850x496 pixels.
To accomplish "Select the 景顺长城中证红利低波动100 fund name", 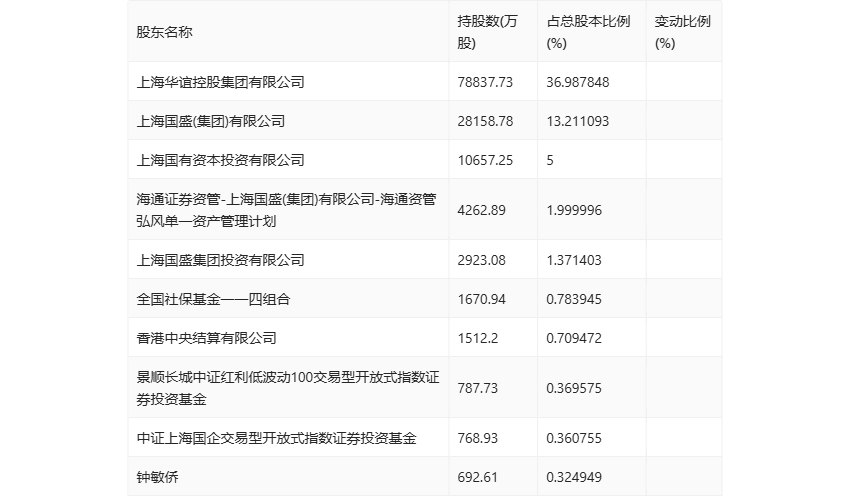I will pyautogui.click(x=288, y=388).
